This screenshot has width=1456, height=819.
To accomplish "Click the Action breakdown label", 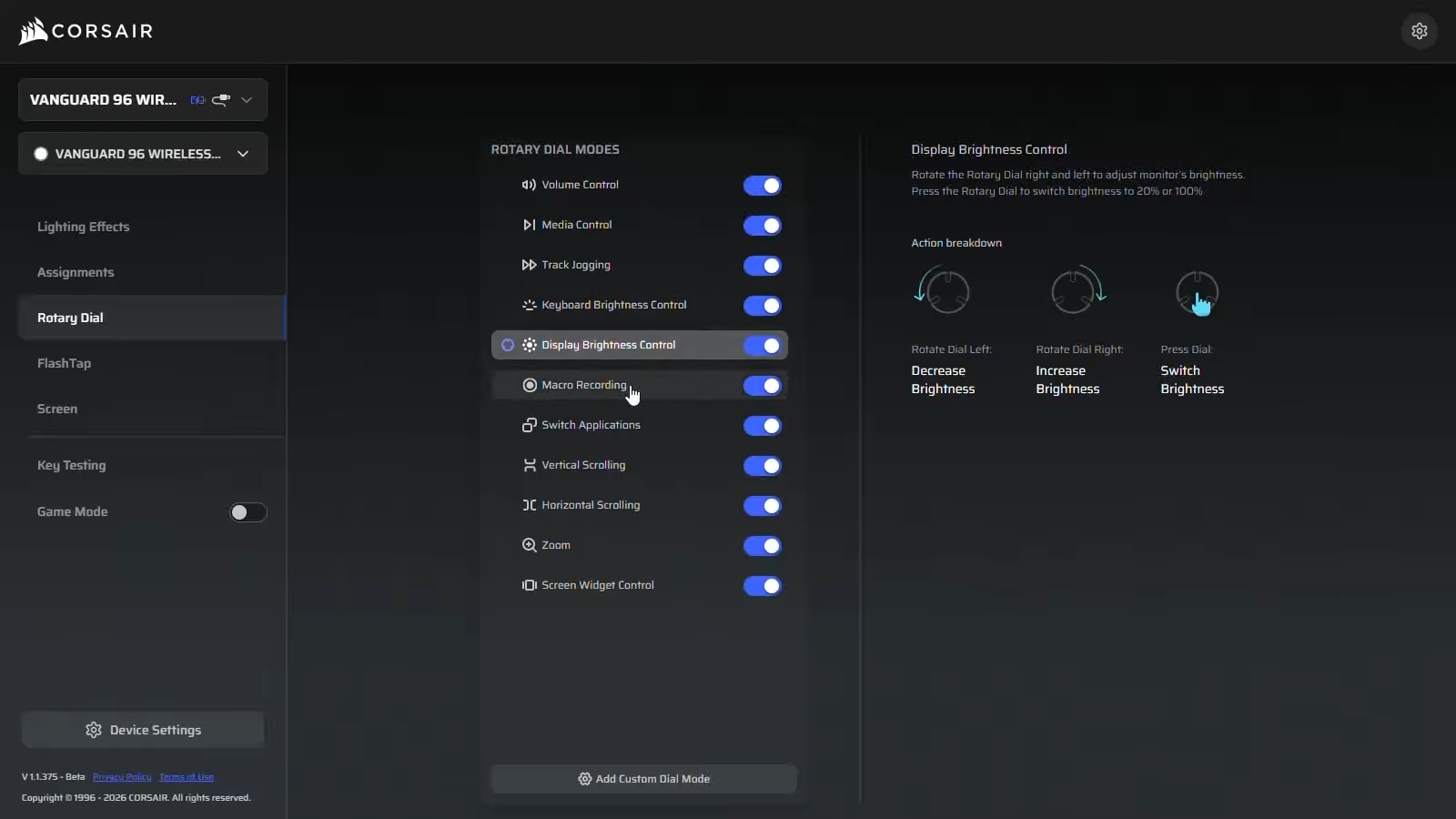I will 956,243.
